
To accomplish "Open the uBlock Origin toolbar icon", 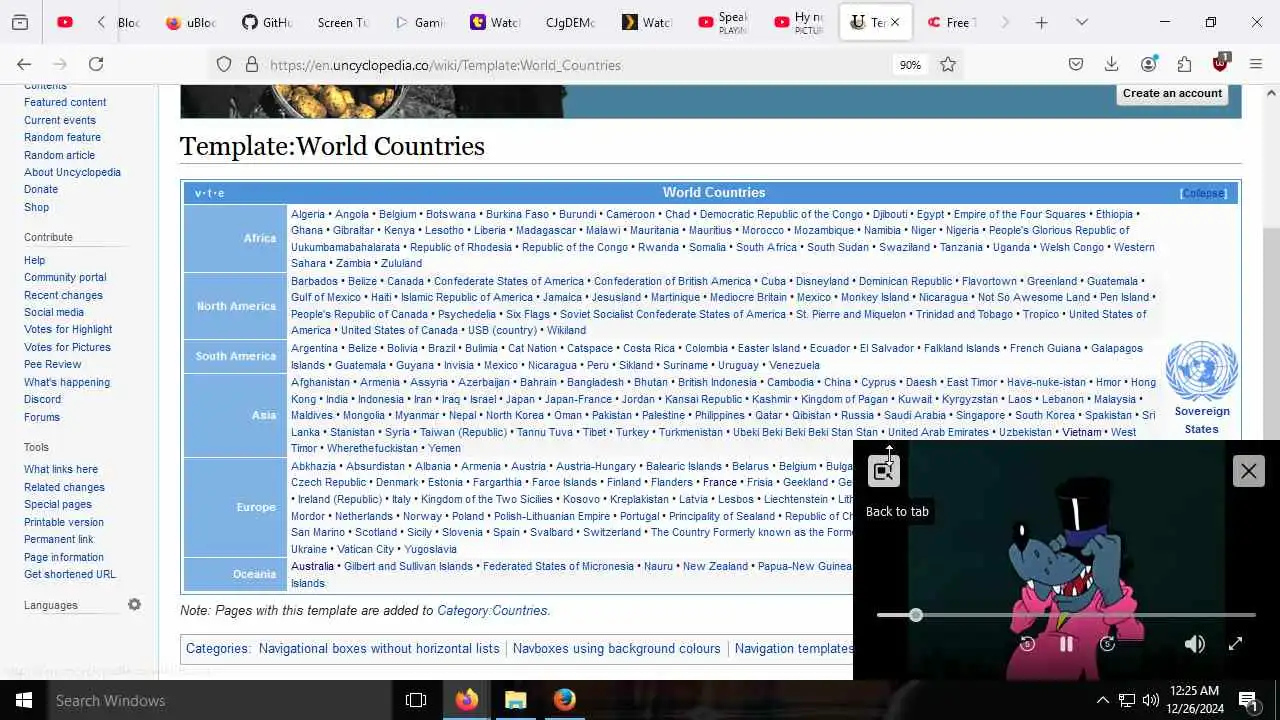I will coord(1220,63).
